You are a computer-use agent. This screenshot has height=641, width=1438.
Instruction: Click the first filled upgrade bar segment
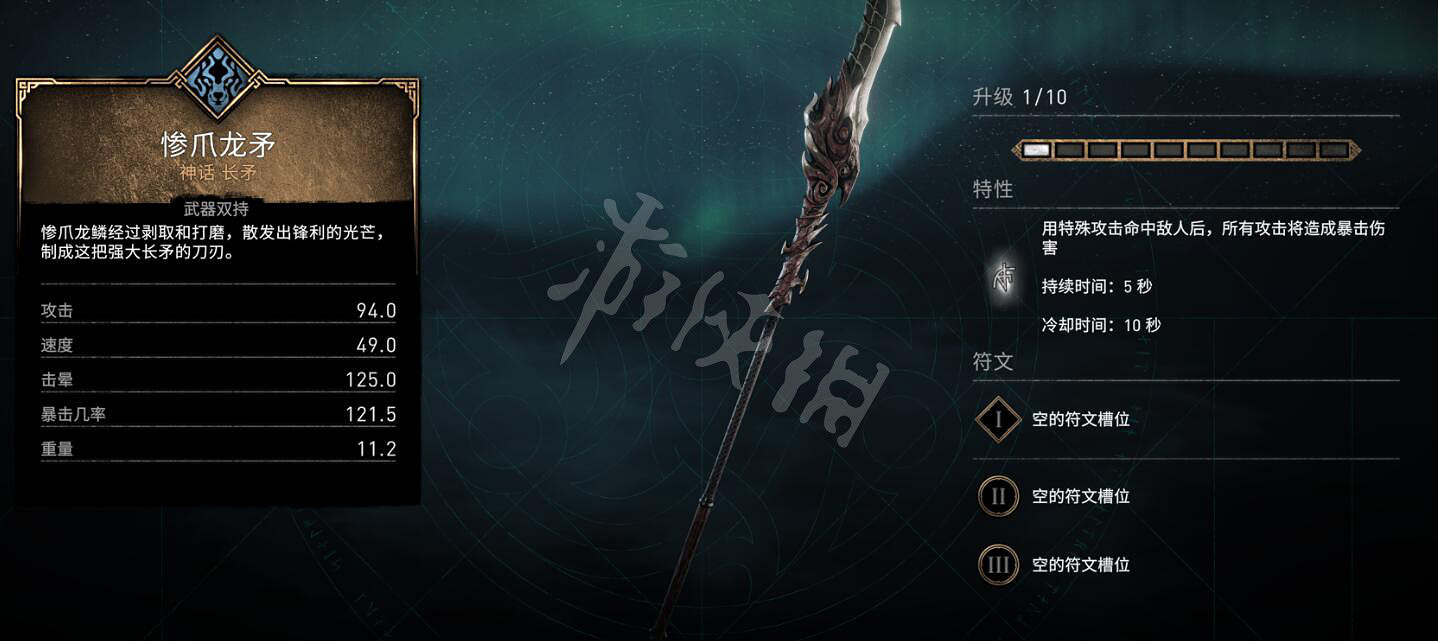[x=1037, y=150]
